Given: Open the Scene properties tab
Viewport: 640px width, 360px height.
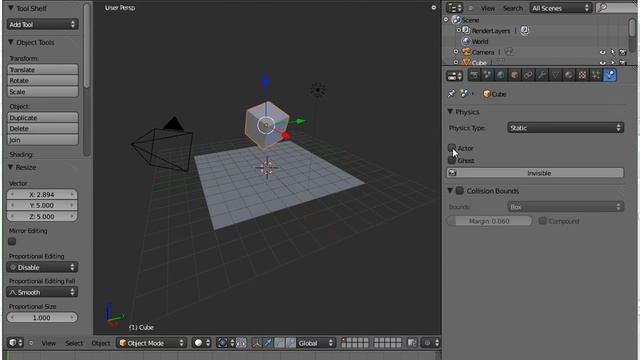Looking at the screenshot, I should (x=487, y=75).
